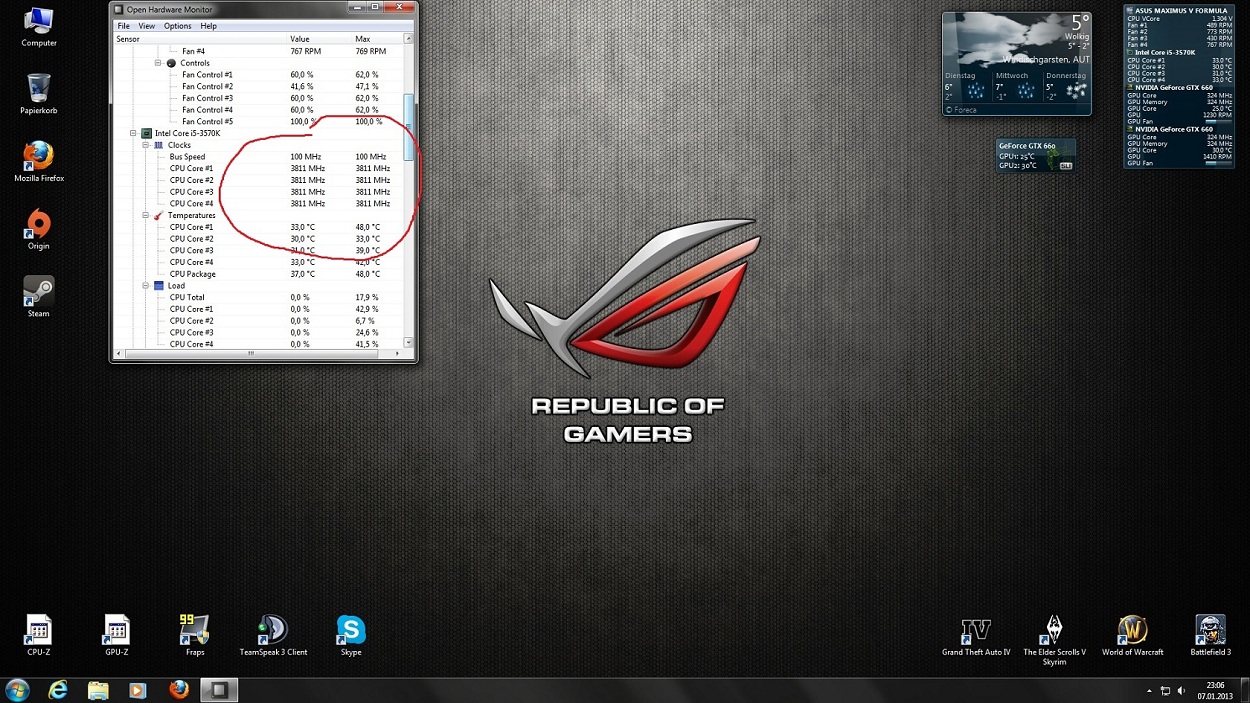
Task: Launch the Battlefield 3 desktop shortcut
Action: (1210, 635)
